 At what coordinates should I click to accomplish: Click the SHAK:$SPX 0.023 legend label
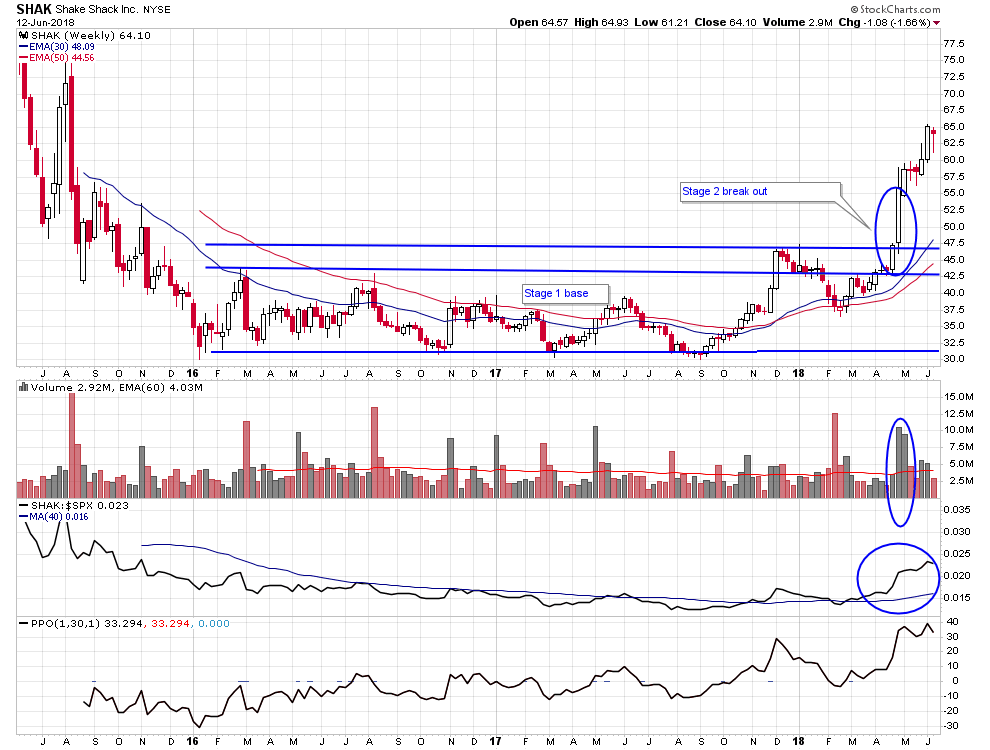click(80, 505)
